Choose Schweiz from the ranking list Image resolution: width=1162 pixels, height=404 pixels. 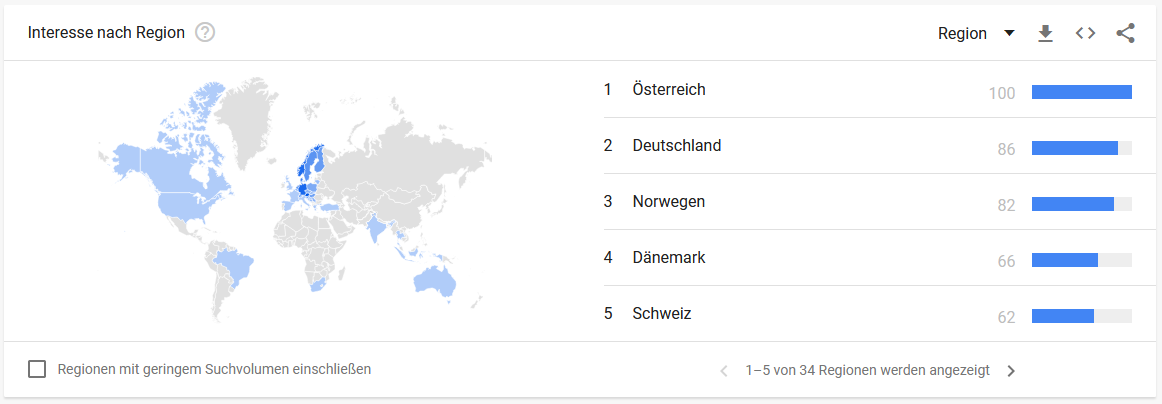click(661, 314)
